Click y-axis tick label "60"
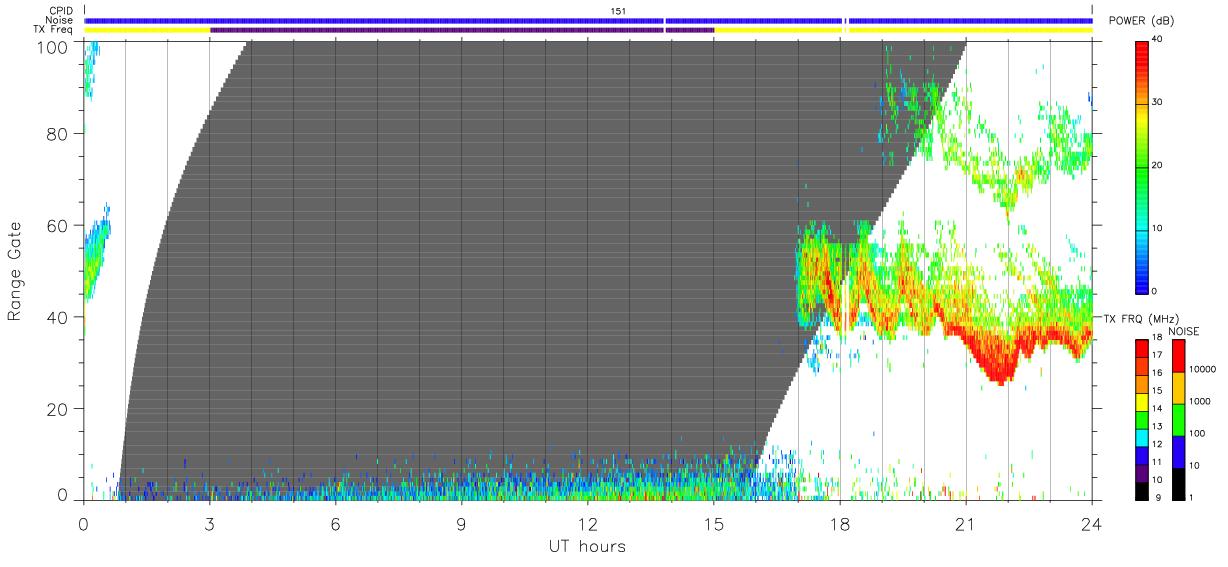Image resolution: width=1228 pixels, height=567 pixels. tap(59, 225)
